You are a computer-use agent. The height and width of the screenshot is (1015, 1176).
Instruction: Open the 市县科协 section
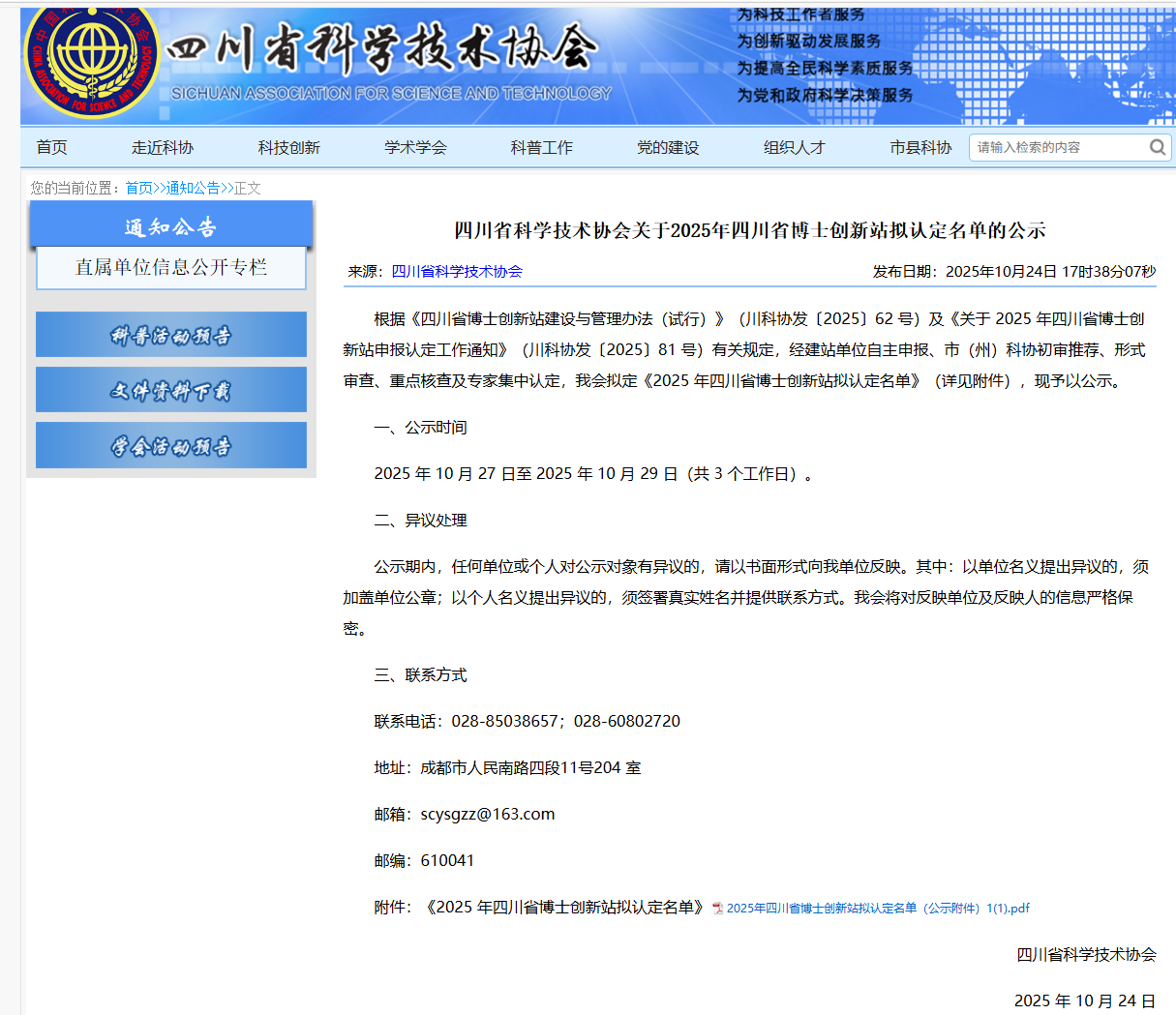[x=920, y=147]
